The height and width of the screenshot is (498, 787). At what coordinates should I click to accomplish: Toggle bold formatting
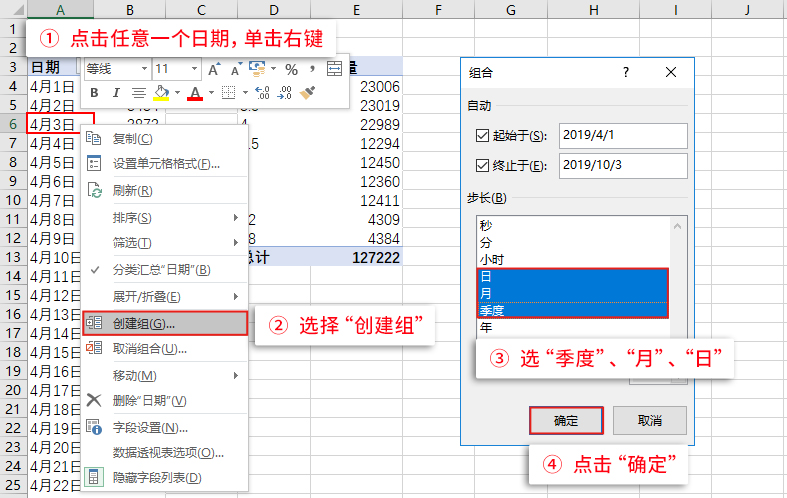[x=94, y=93]
